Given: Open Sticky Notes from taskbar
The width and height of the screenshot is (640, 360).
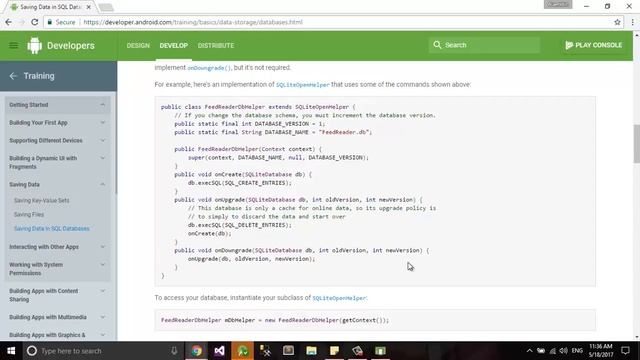Looking at the screenshot, I should click(334, 351).
